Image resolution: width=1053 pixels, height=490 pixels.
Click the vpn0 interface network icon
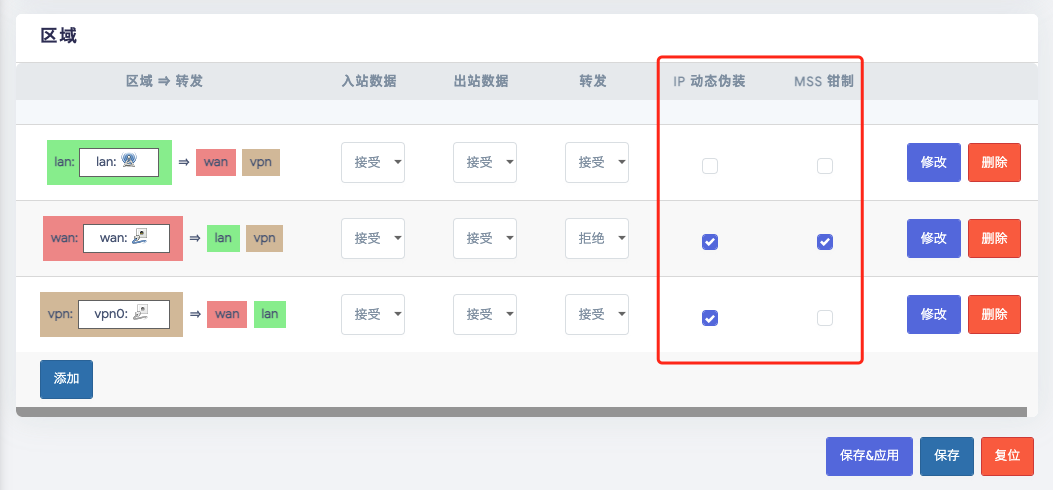coord(140,311)
